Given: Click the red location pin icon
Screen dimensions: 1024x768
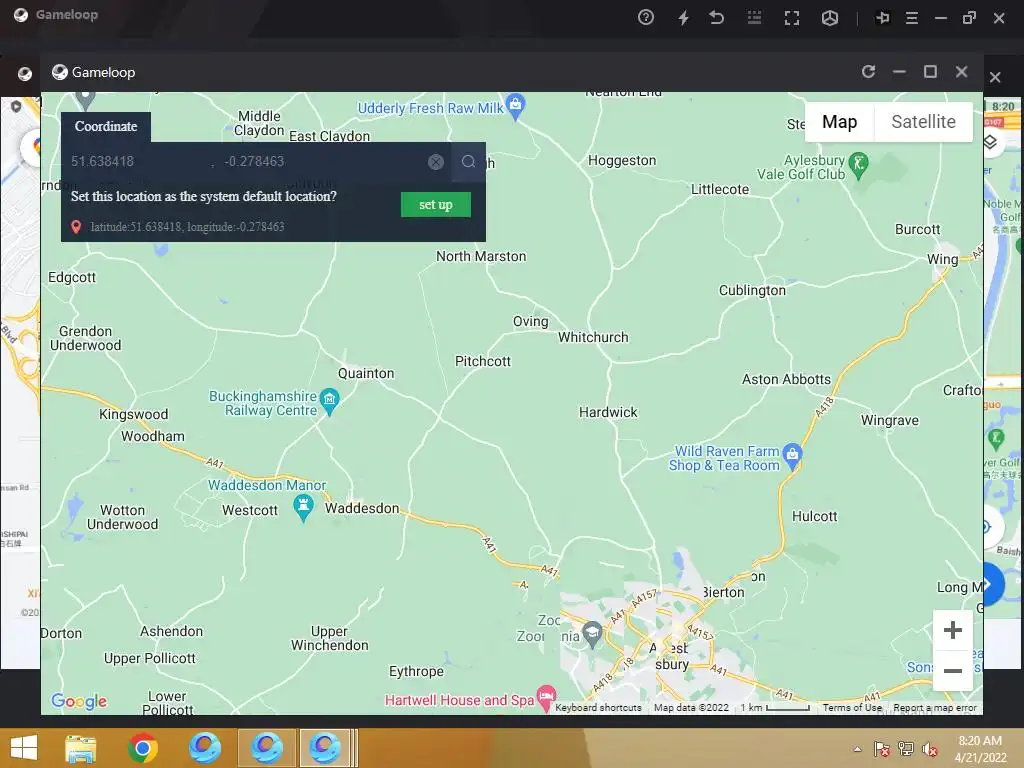Looking at the screenshot, I should (76, 227).
